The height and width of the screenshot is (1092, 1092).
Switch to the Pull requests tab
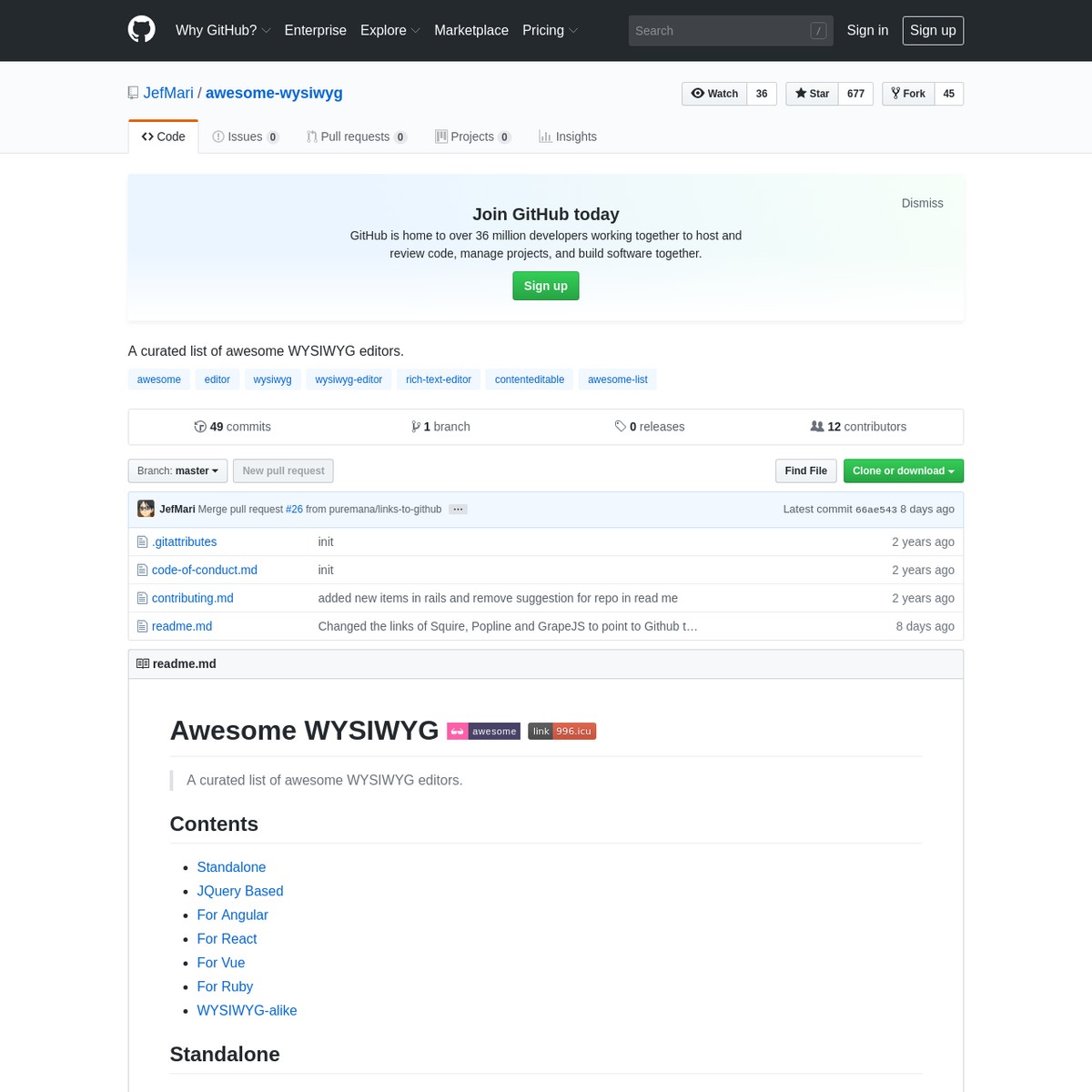click(x=357, y=136)
